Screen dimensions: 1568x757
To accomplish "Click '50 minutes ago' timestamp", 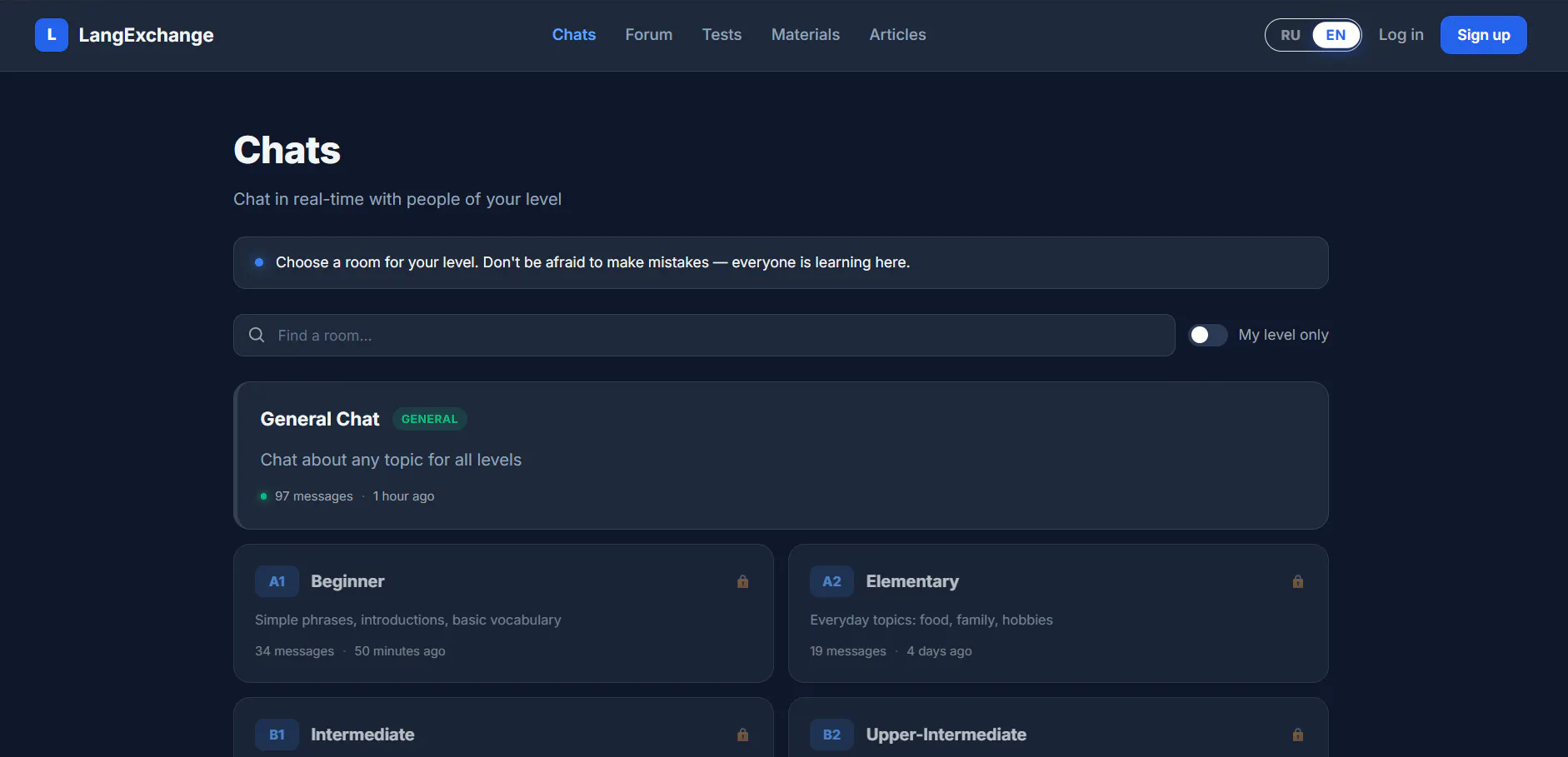I will click(x=400, y=651).
